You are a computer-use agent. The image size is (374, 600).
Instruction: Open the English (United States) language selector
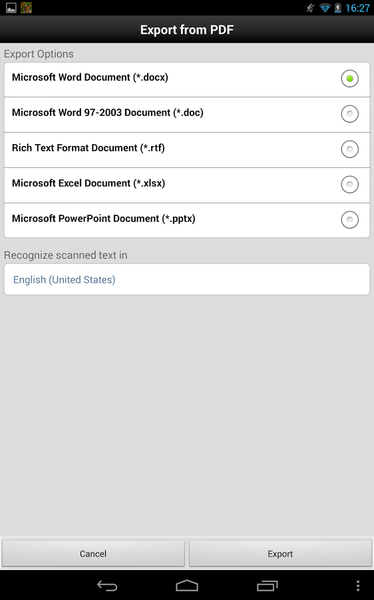[187, 279]
